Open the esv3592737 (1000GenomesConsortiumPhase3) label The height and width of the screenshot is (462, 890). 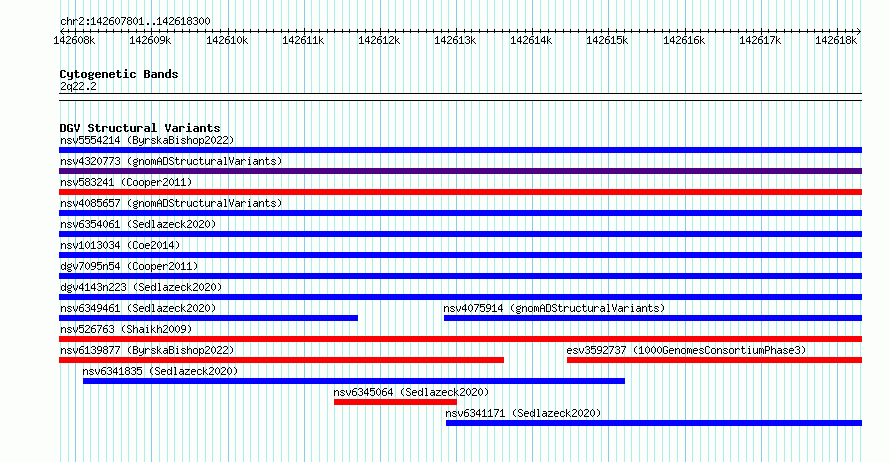click(x=686, y=350)
